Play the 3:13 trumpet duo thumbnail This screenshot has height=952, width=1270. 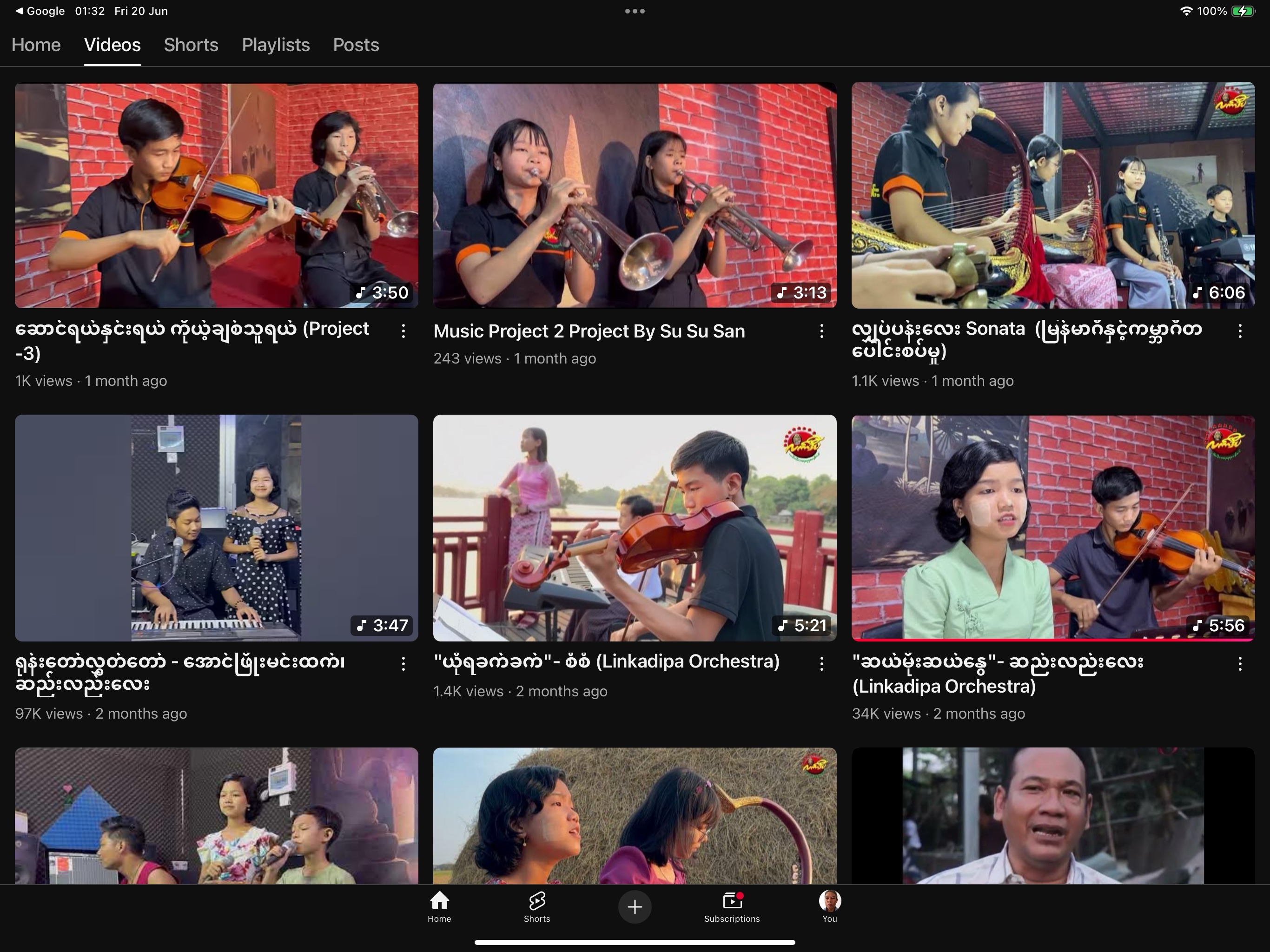[x=635, y=195]
